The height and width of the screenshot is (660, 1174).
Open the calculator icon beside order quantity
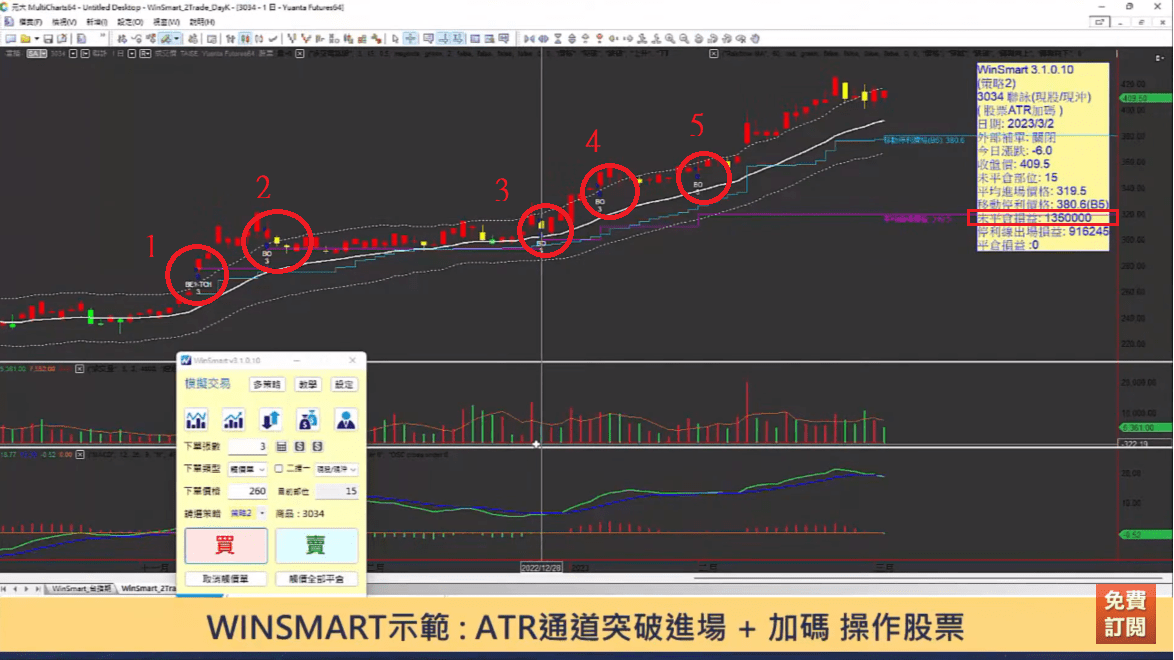[x=282, y=446]
